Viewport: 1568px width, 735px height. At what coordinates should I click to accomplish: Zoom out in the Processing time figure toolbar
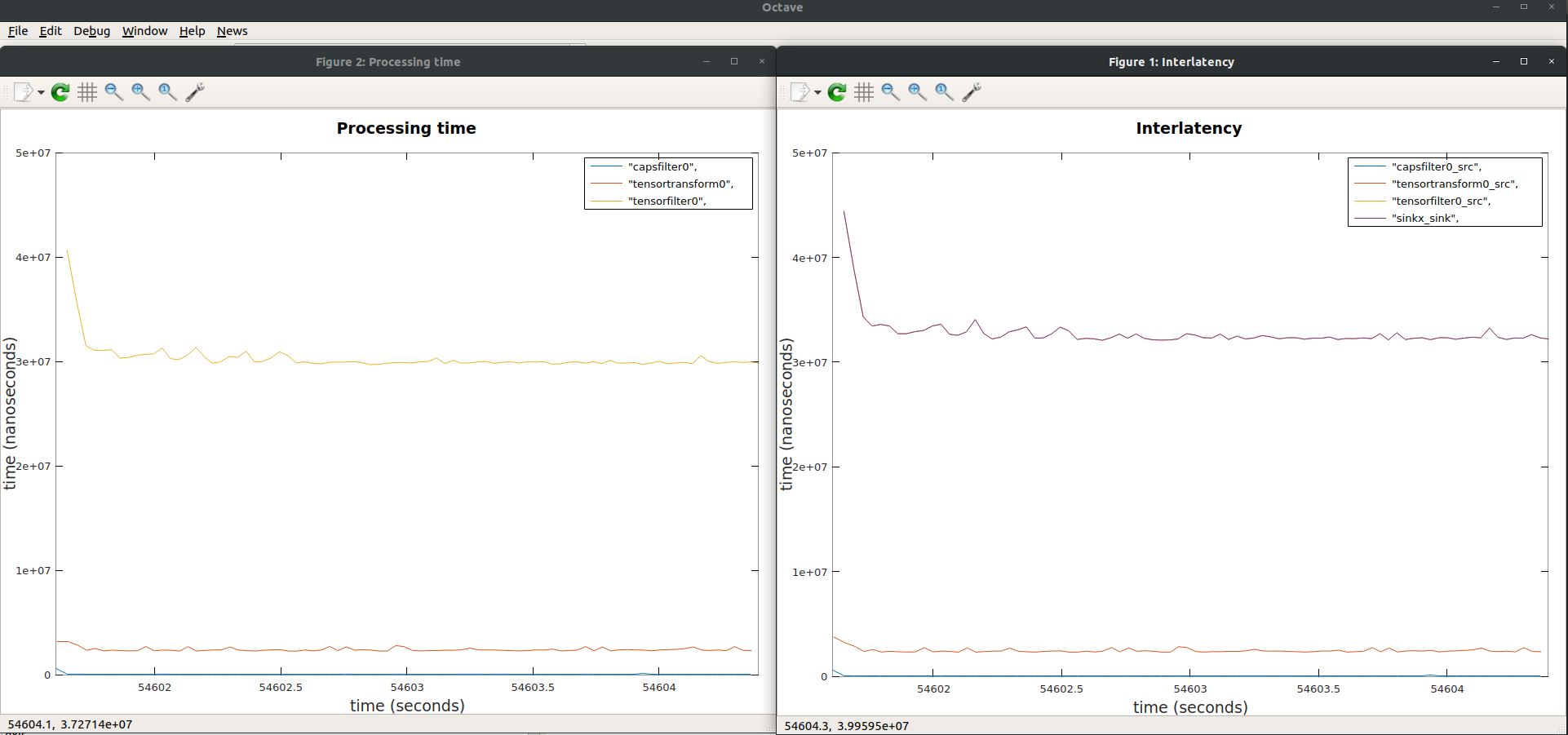114,92
